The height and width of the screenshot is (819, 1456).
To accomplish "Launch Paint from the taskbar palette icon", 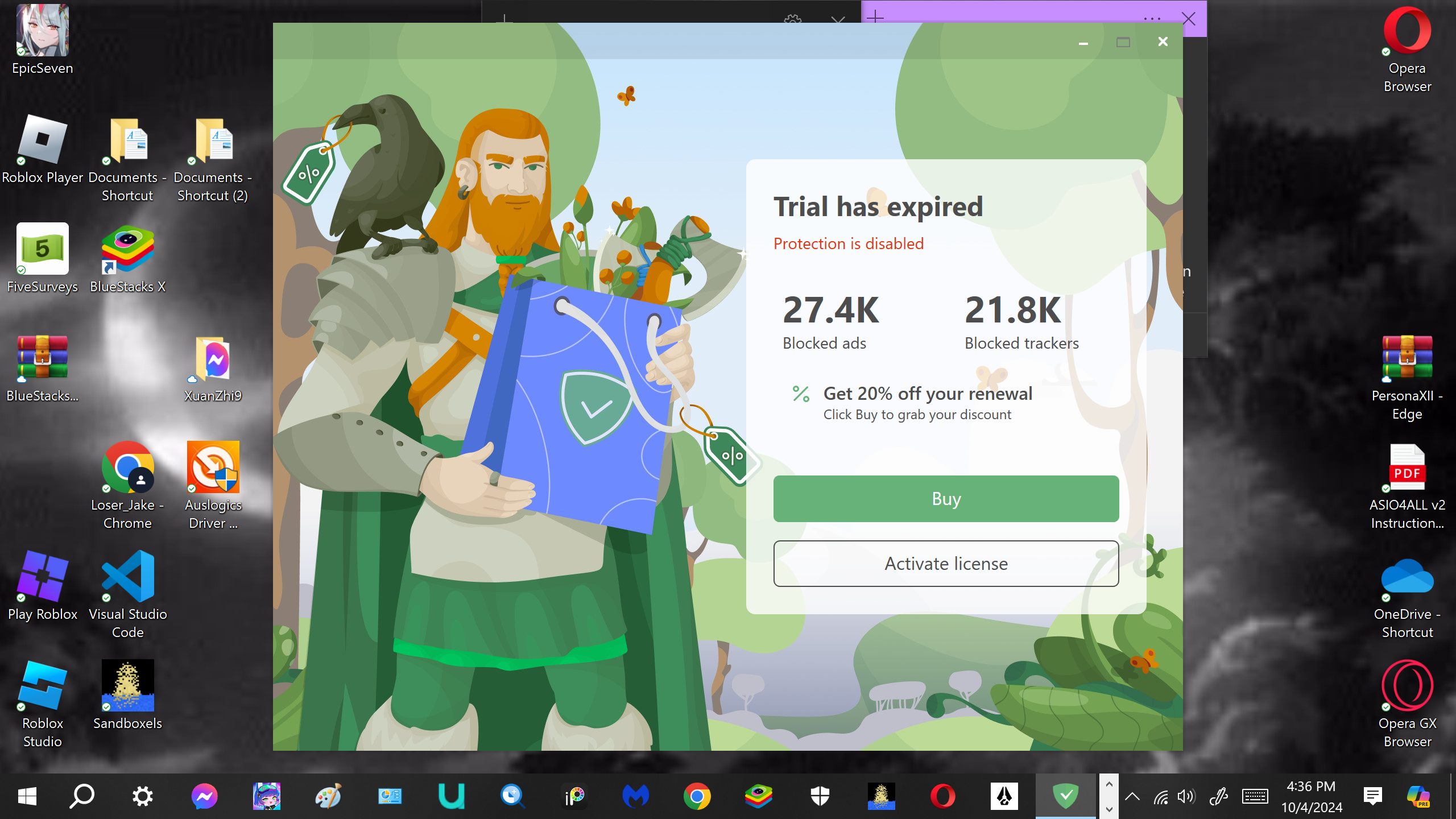I will pyautogui.click(x=328, y=796).
